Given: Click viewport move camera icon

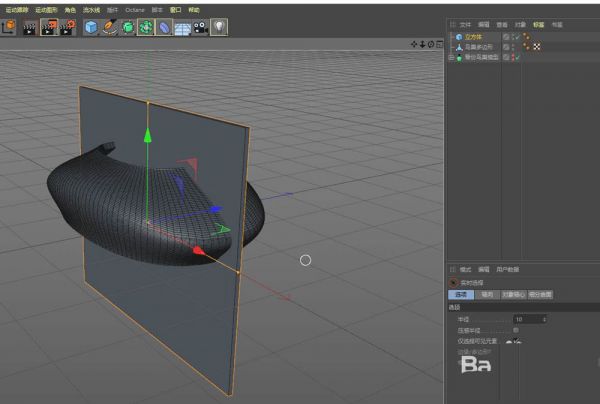Looking at the screenshot, I should [414, 44].
